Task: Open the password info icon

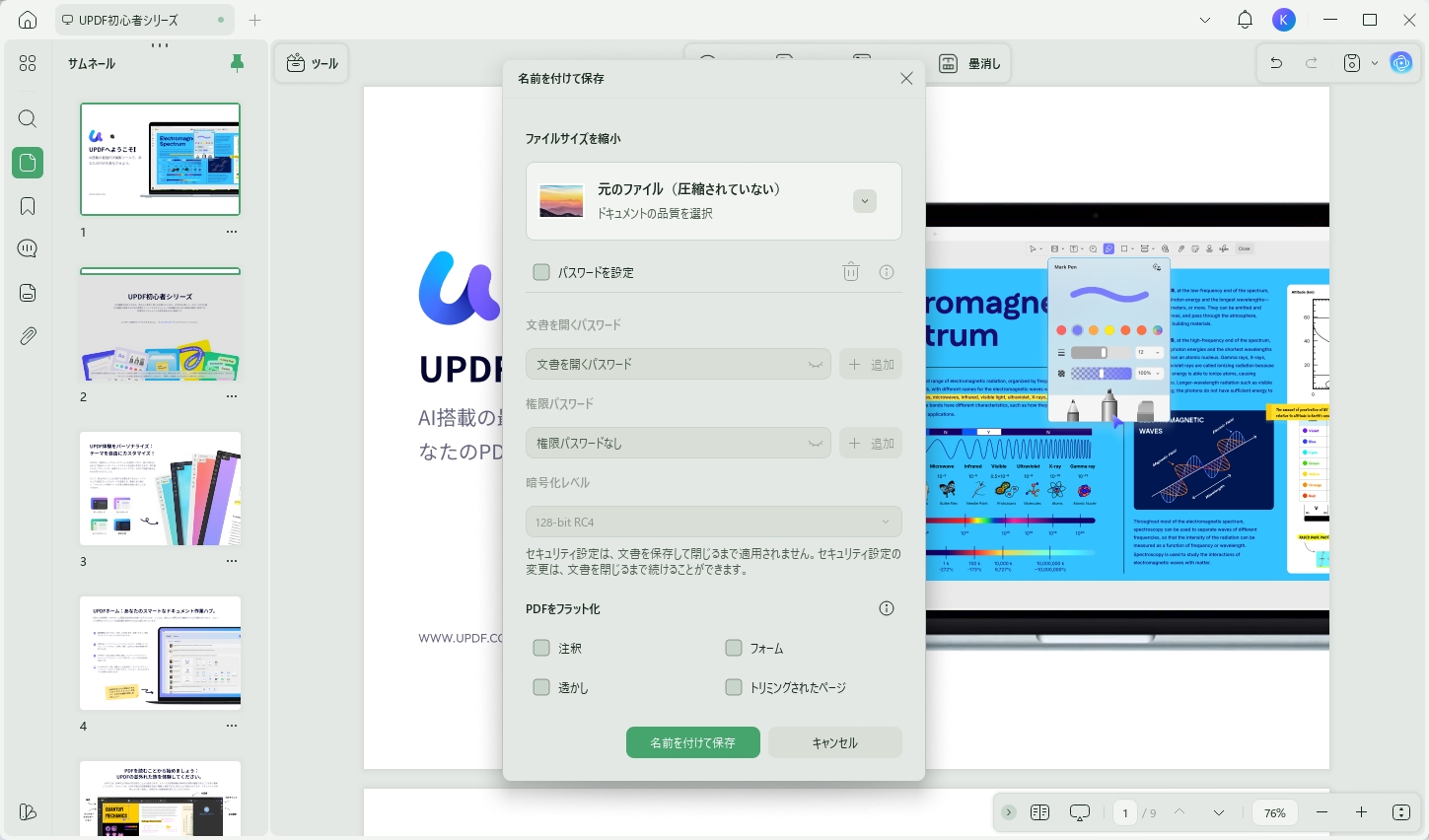Action: tap(887, 272)
